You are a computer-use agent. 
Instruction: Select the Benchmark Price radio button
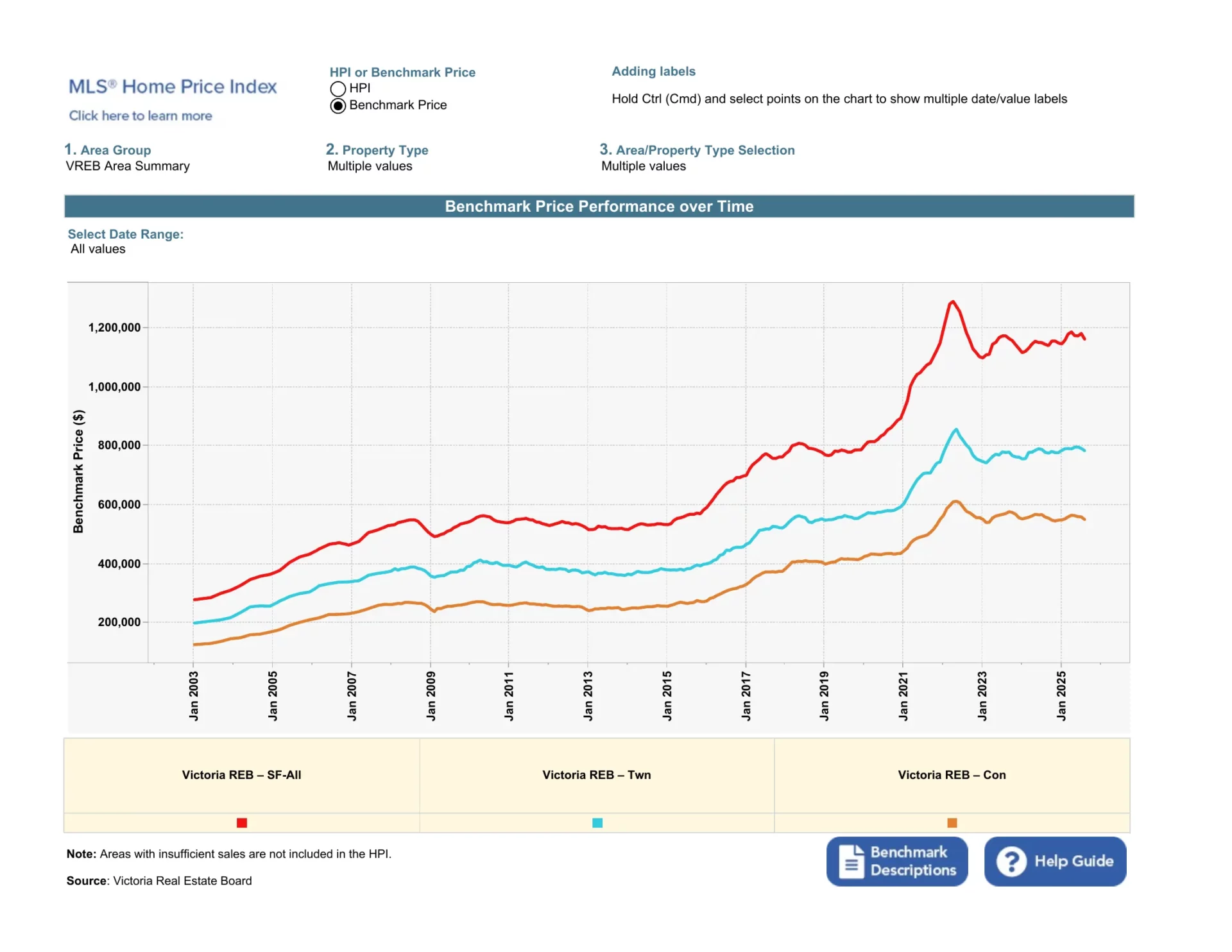(x=338, y=106)
